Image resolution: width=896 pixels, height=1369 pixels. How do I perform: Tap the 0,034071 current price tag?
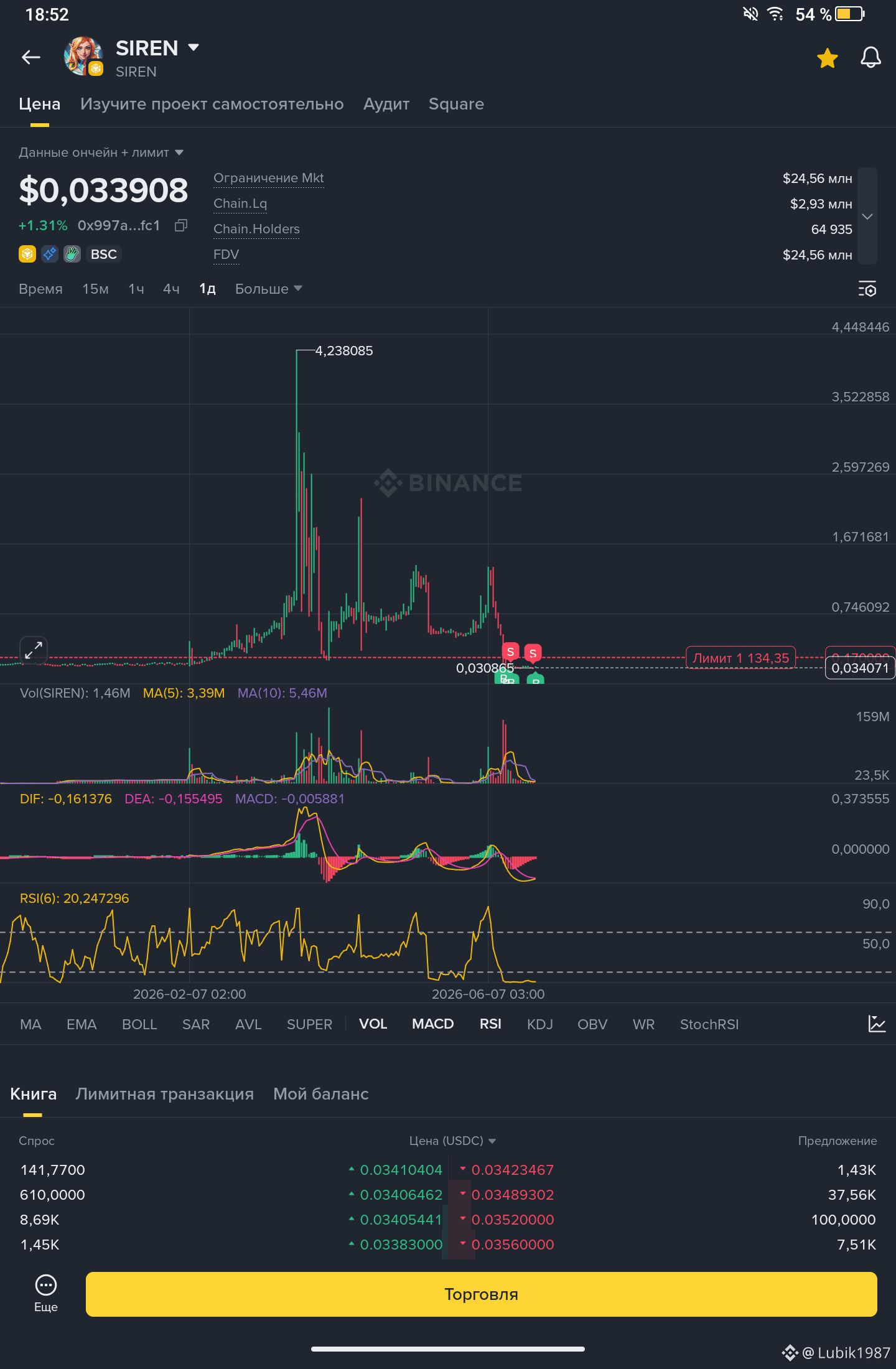(860, 668)
